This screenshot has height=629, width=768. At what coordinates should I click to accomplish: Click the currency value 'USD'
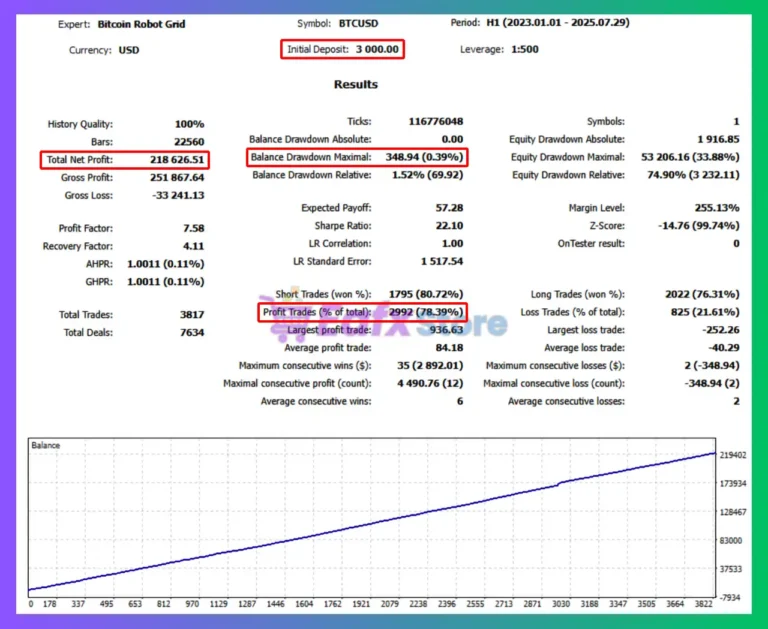[129, 50]
